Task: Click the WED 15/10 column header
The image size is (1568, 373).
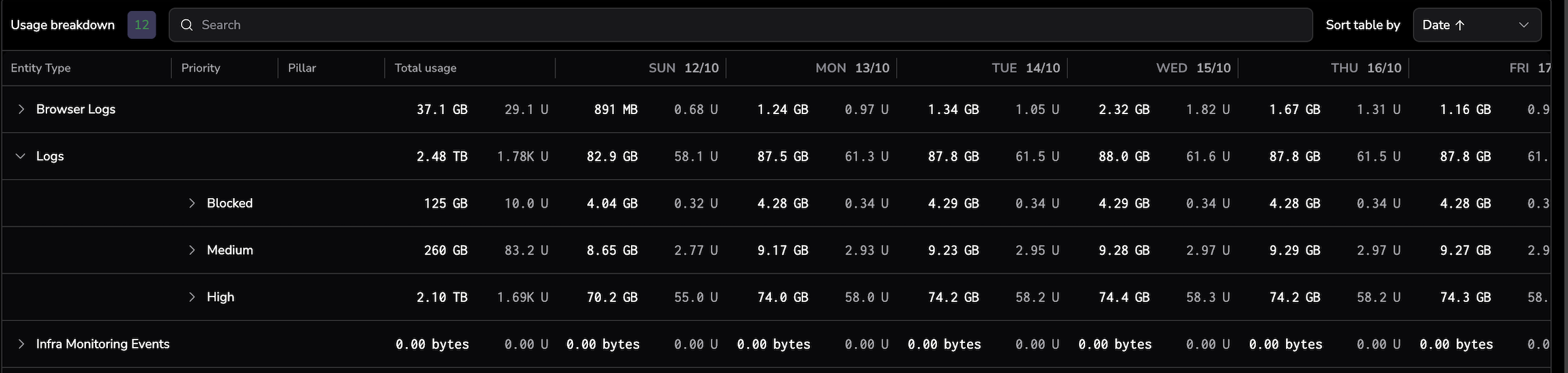Action: point(1193,68)
